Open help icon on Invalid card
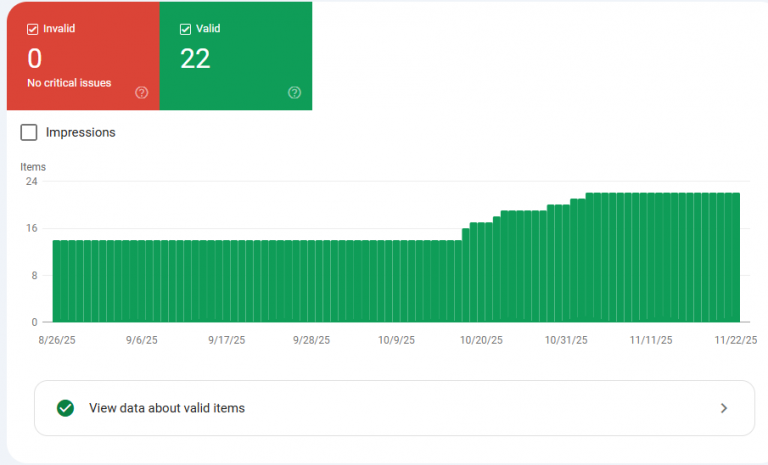The image size is (768, 465). point(142,93)
